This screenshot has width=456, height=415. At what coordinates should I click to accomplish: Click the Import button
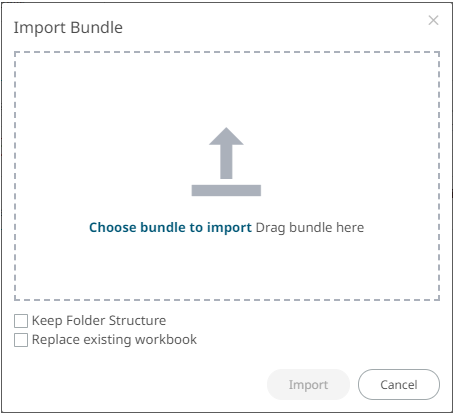click(x=308, y=385)
